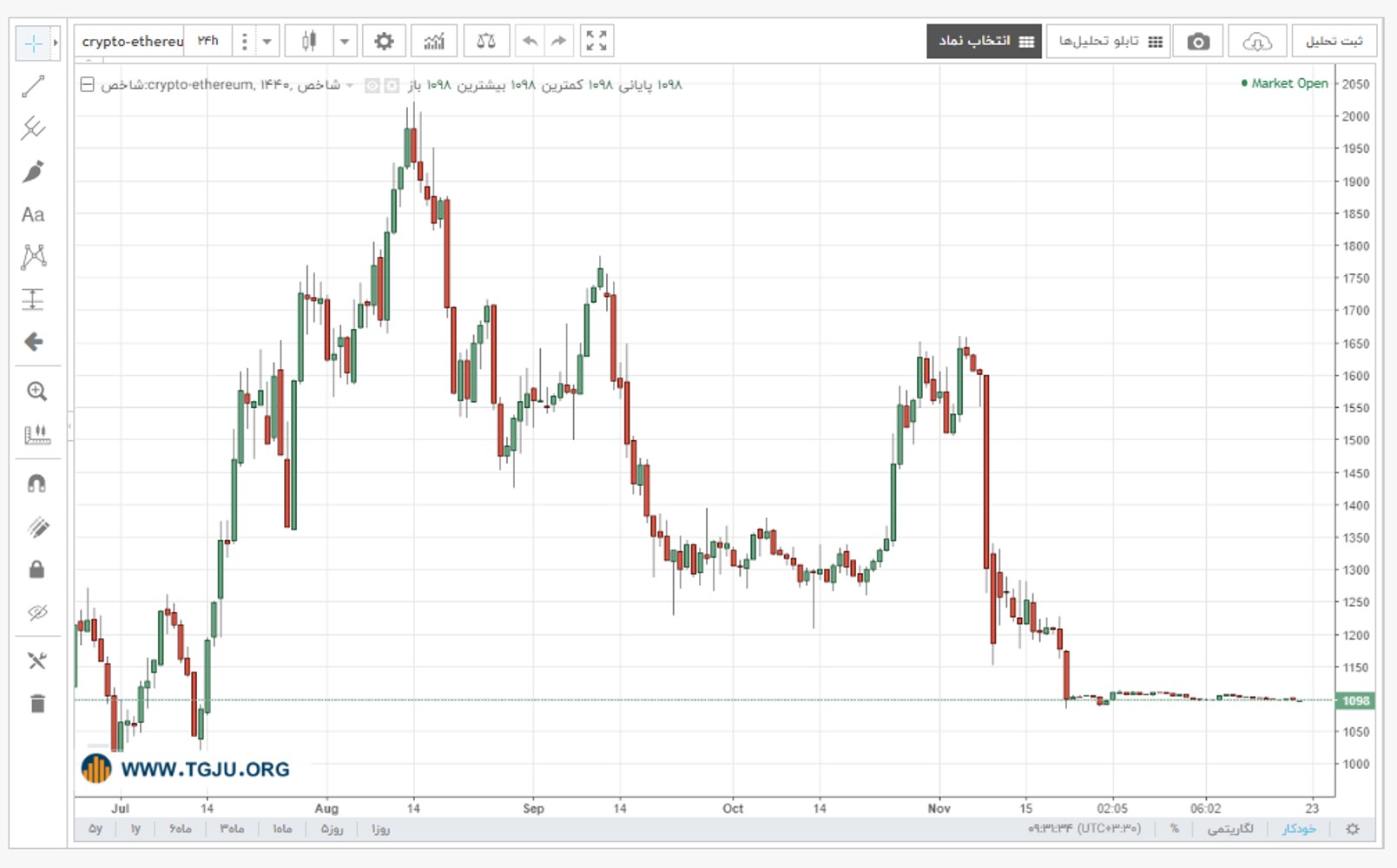This screenshot has width=1397, height=868.
Task: Select the 1y time range
Action: [135, 829]
